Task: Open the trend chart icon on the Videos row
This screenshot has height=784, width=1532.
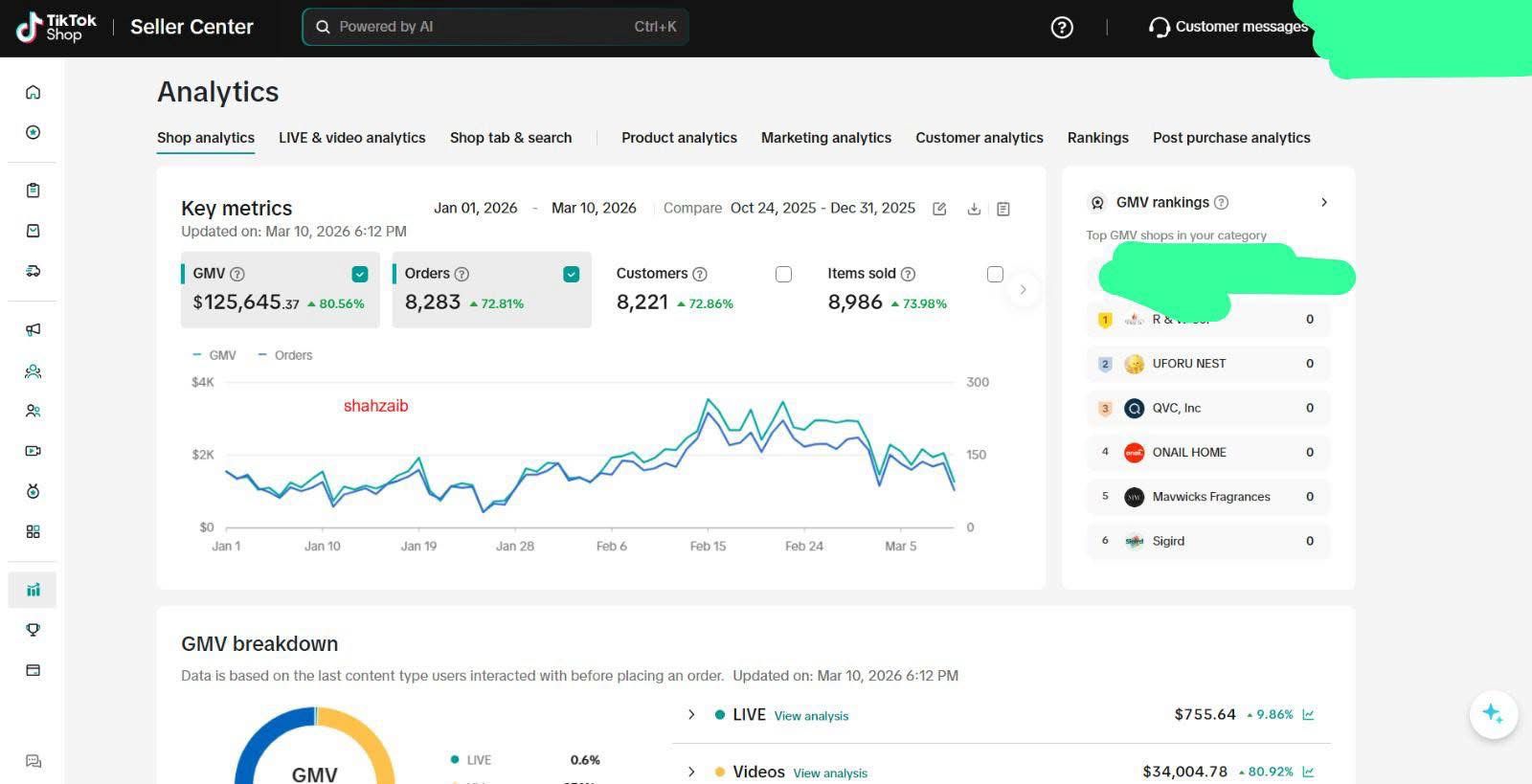Action: pyautogui.click(x=1309, y=772)
